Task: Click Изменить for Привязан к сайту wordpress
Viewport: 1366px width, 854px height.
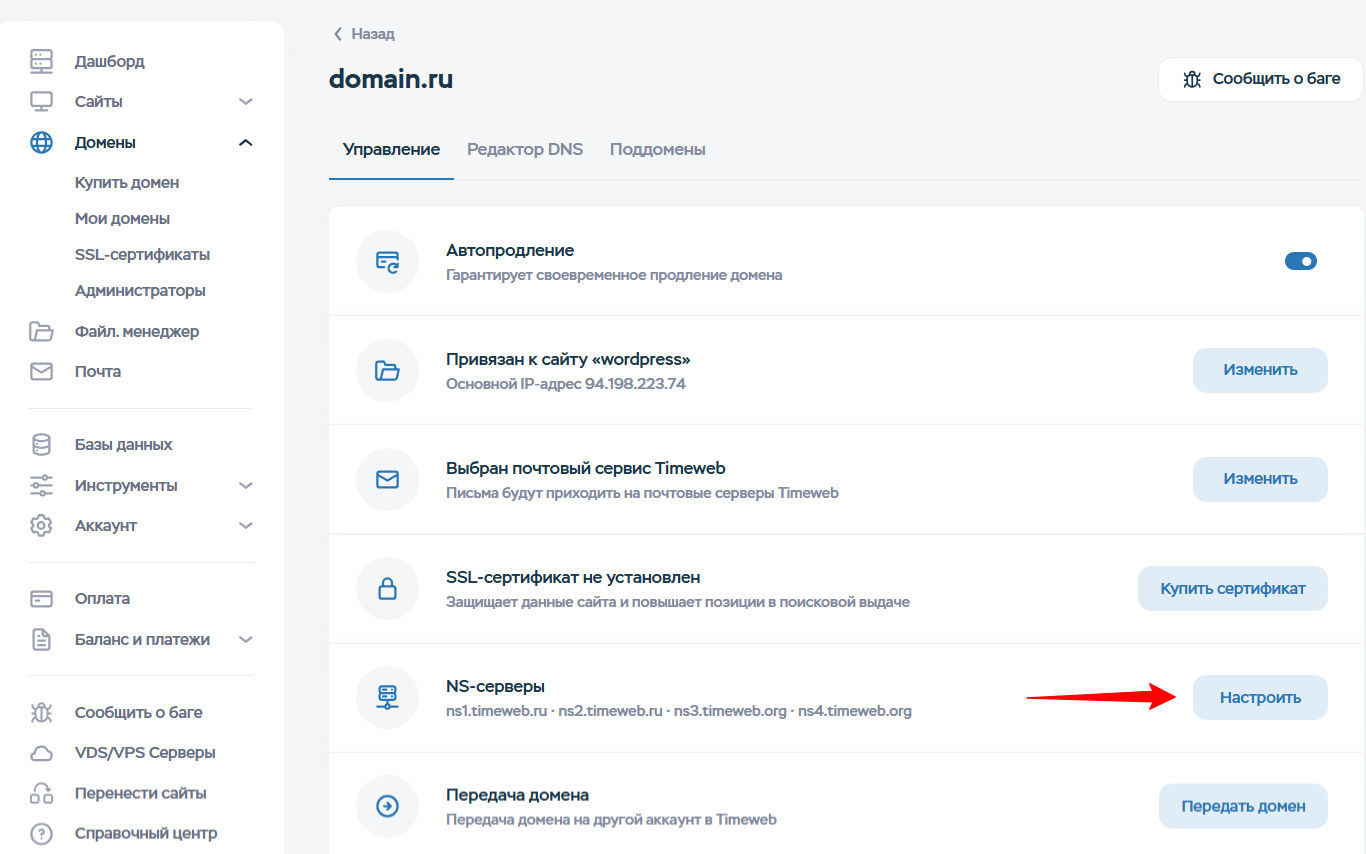Action: pyautogui.click(x=1260, y=370)
